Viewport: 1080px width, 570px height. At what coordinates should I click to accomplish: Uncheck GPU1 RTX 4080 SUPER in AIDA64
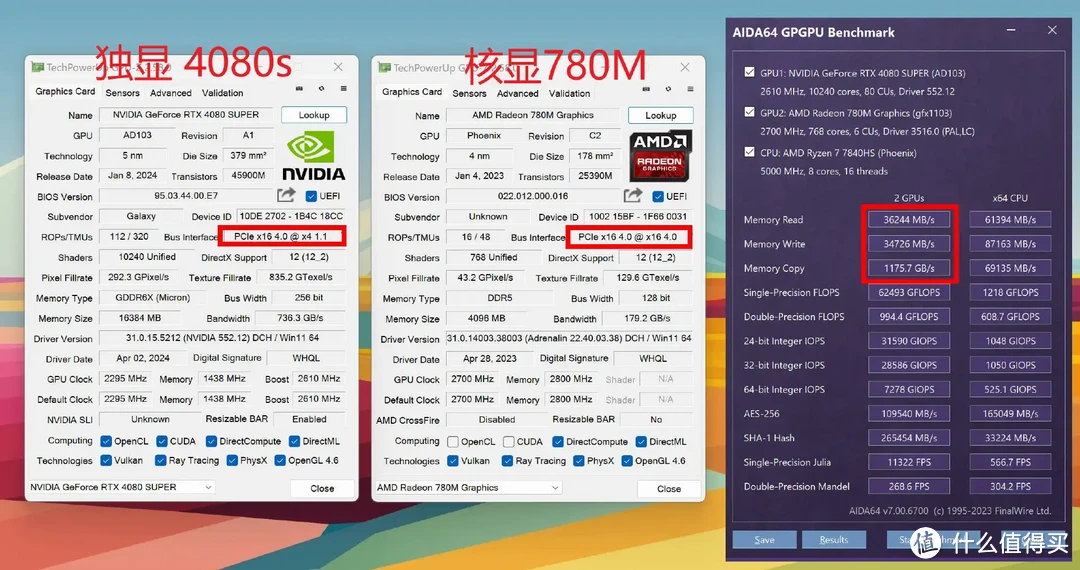coord(749,72)
